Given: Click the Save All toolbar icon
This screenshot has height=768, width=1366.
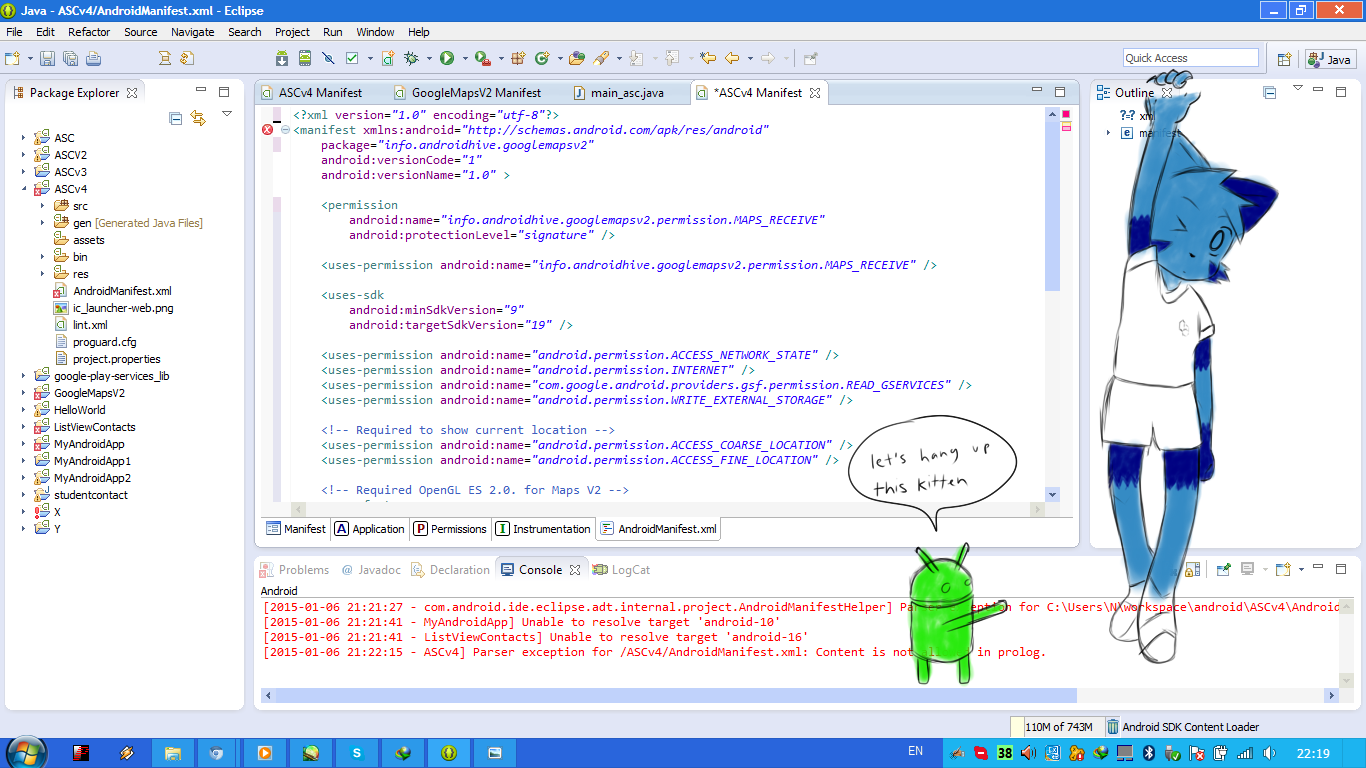Looking at the screenshot, I should 71,59.
